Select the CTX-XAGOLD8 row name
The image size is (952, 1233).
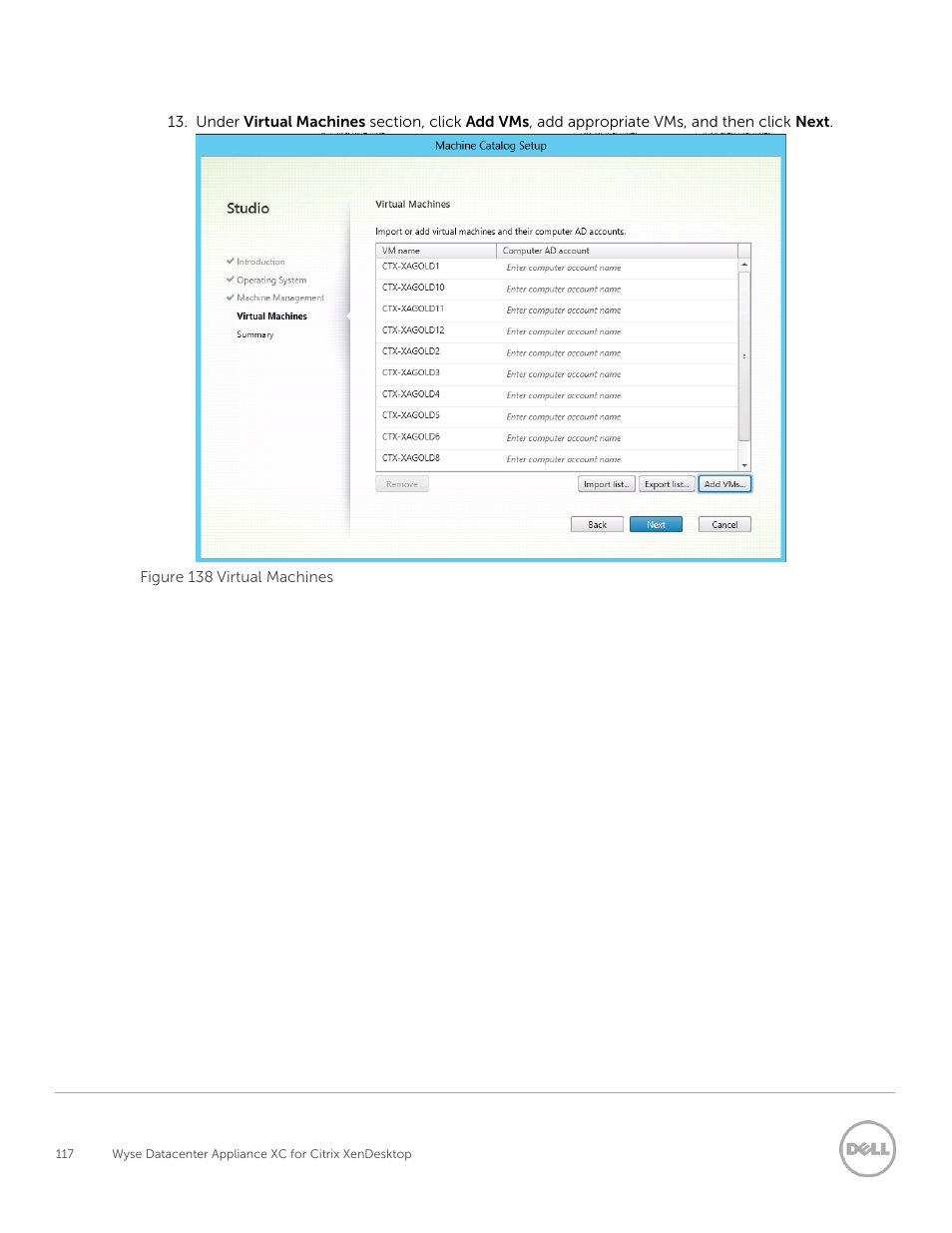(410, 458)
